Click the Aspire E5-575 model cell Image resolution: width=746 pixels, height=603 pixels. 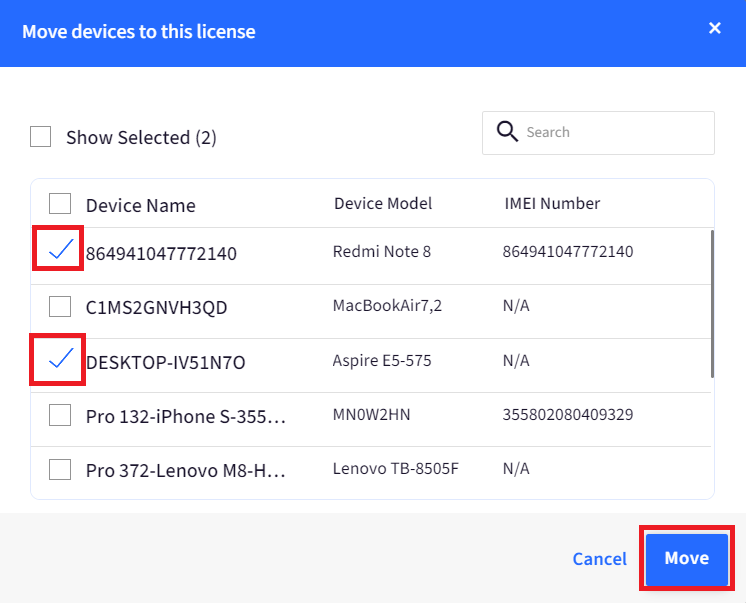point(382,360)
